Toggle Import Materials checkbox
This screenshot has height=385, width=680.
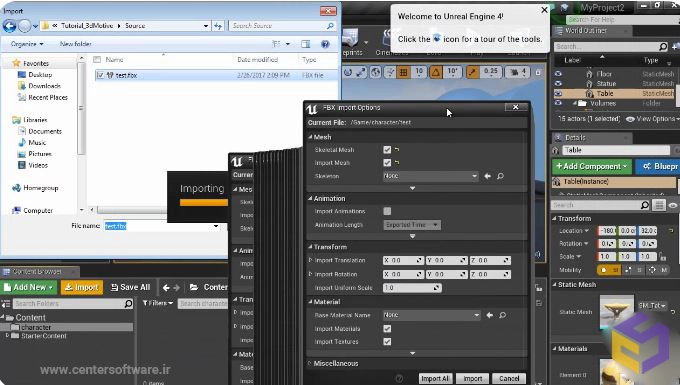coord(387,329)
